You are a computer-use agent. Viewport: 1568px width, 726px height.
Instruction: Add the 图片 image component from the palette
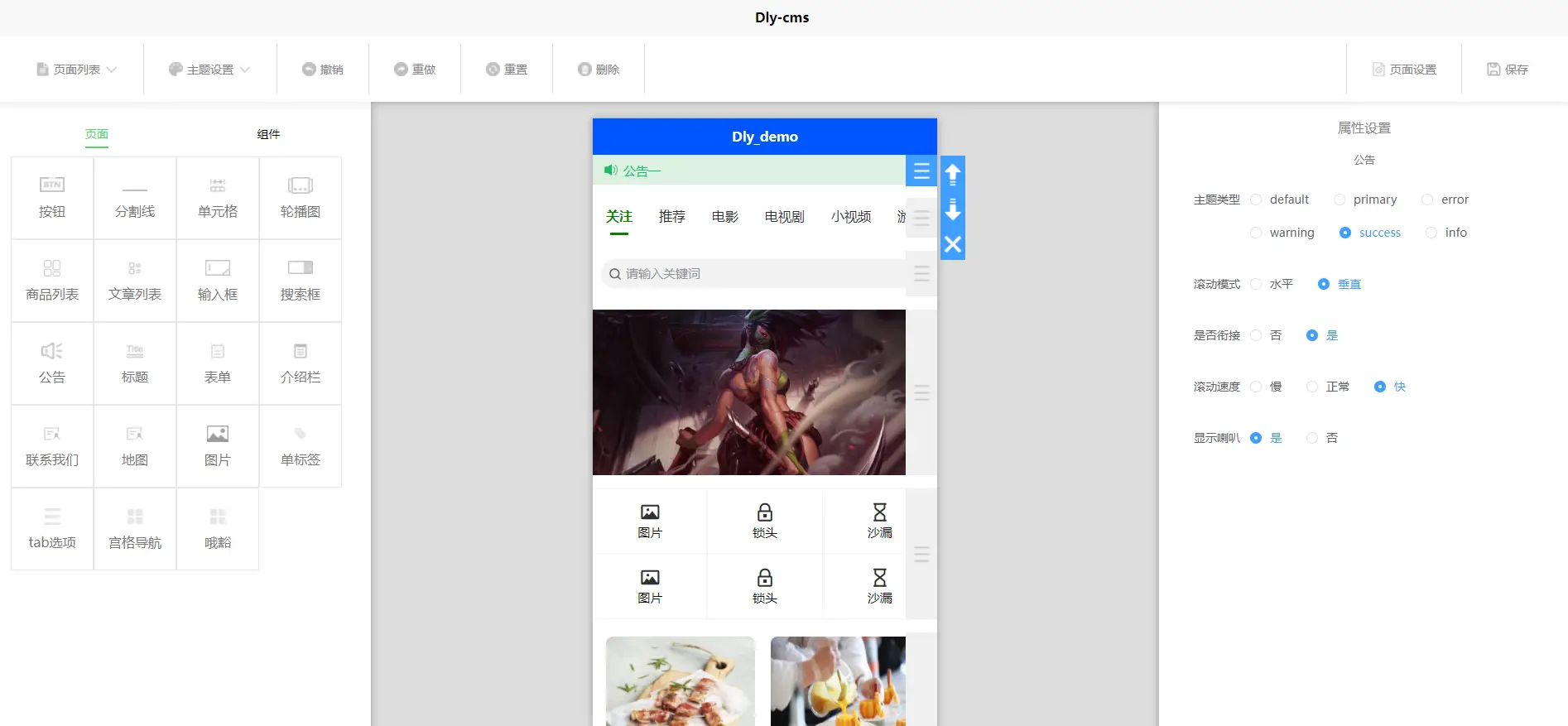coord(218,446)
